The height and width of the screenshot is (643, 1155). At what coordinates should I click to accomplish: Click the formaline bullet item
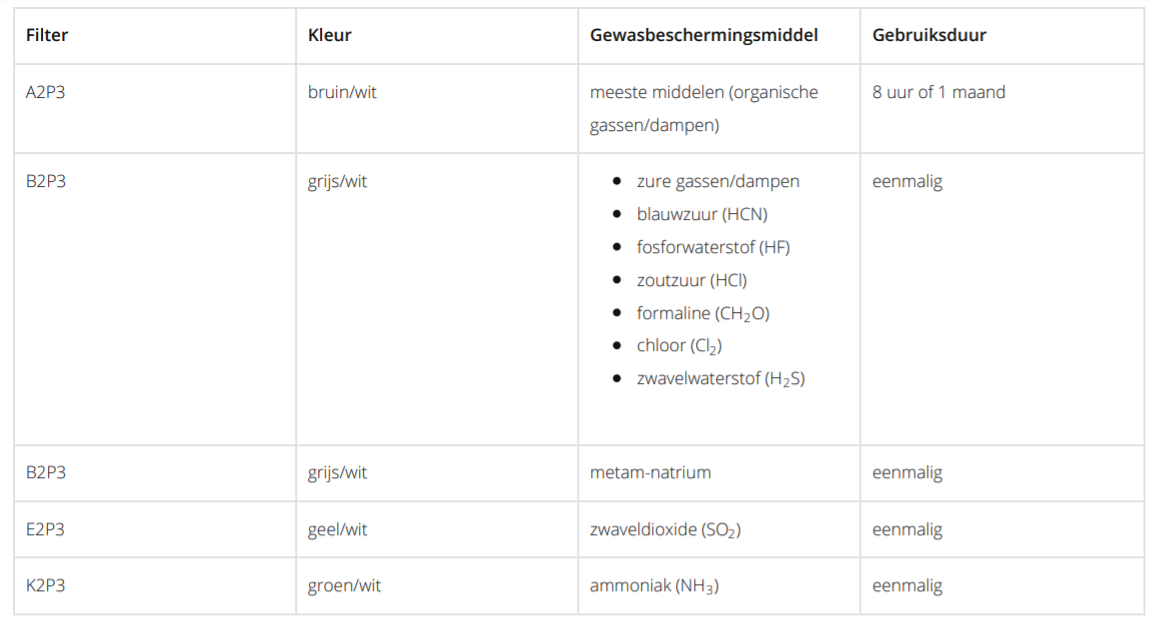pyautogui.click(x=703, y=314)
